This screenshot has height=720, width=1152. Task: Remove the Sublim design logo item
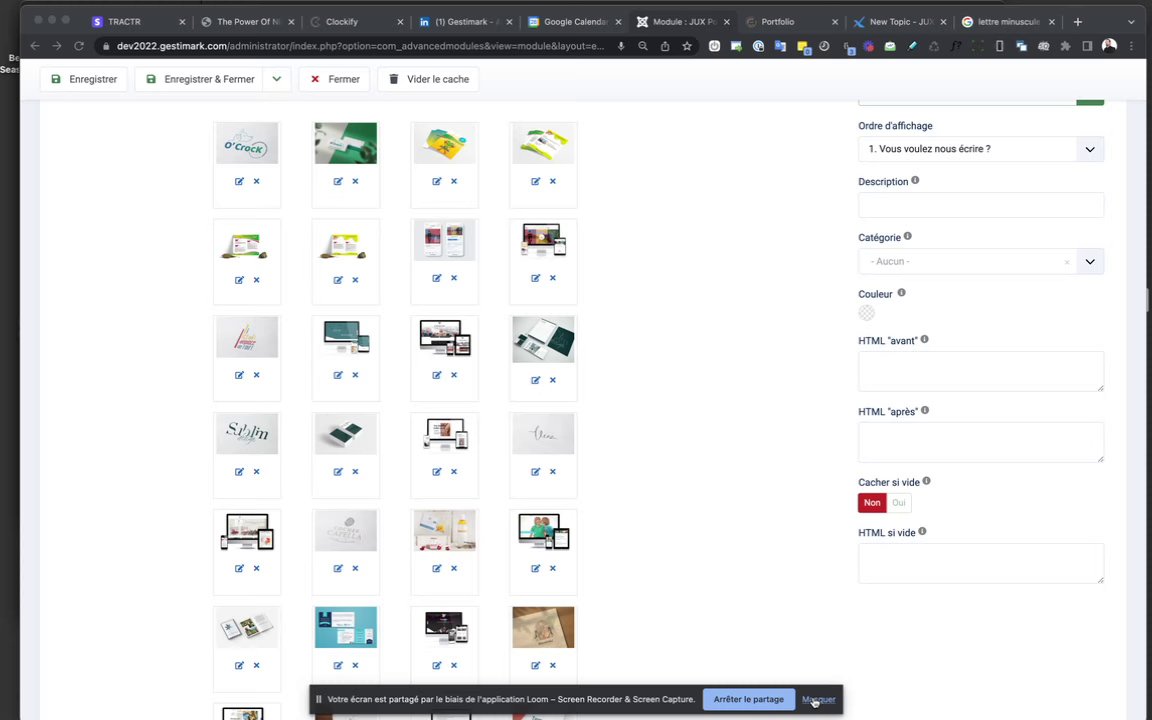point(256,472)
